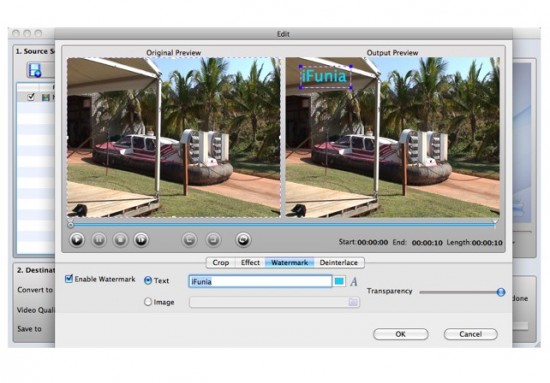Viewport: 550px width, 383px height.
Task: Click the image watermark path field
Action: [x=274, y=302]
